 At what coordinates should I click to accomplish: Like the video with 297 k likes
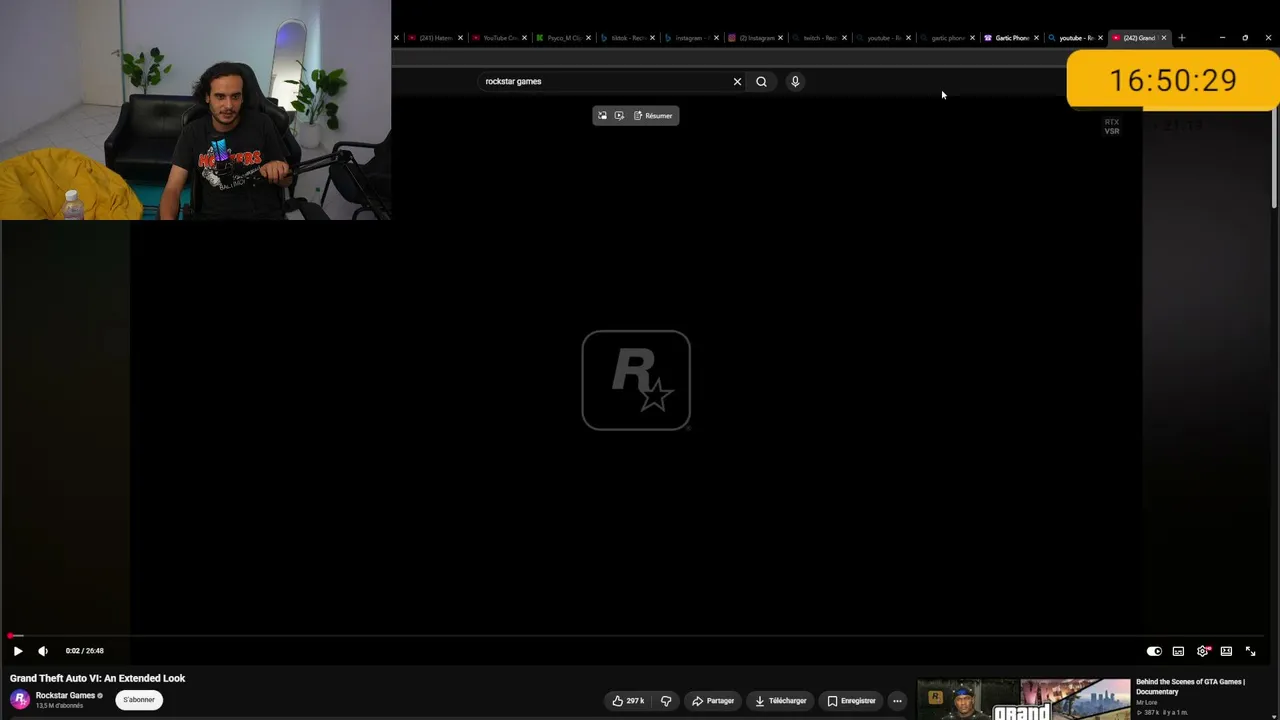(628, 701)
